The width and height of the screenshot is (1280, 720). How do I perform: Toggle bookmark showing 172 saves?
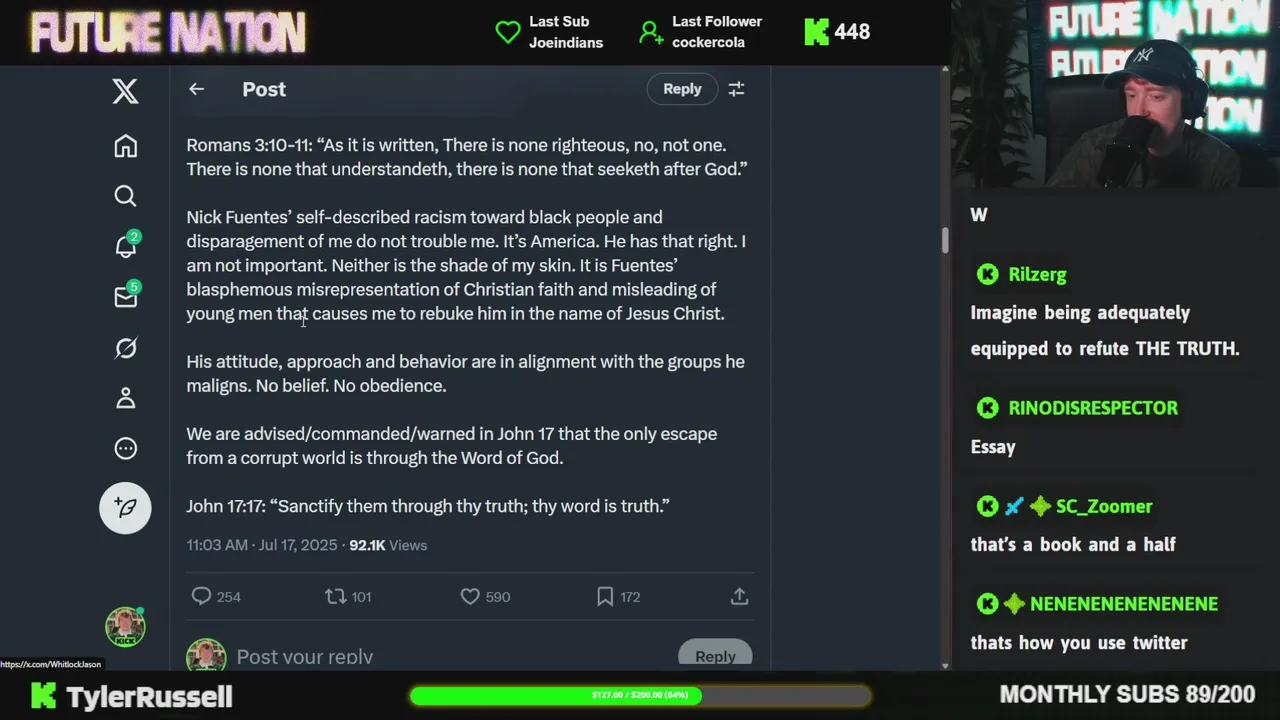tap(618, 597)
